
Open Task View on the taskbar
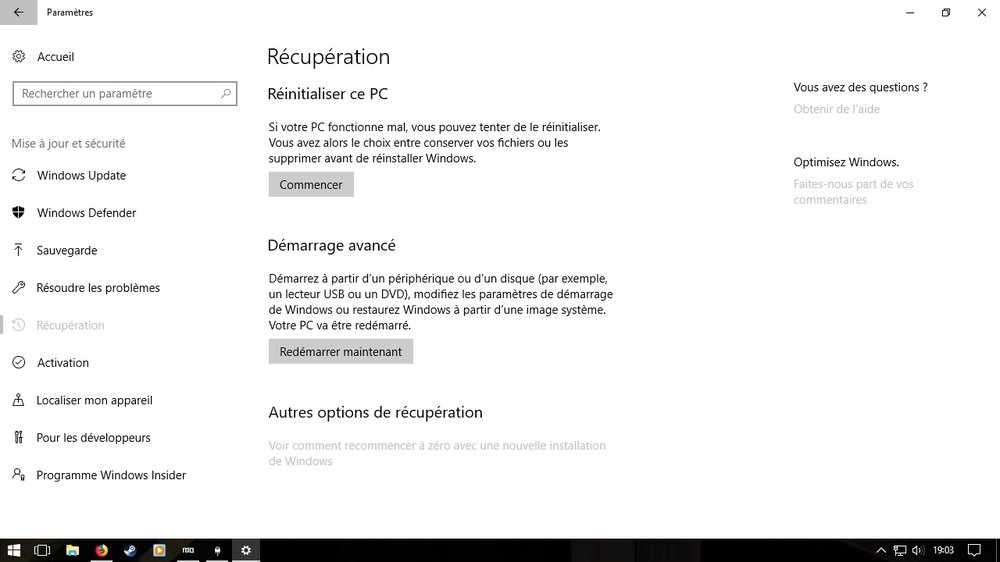42,550
